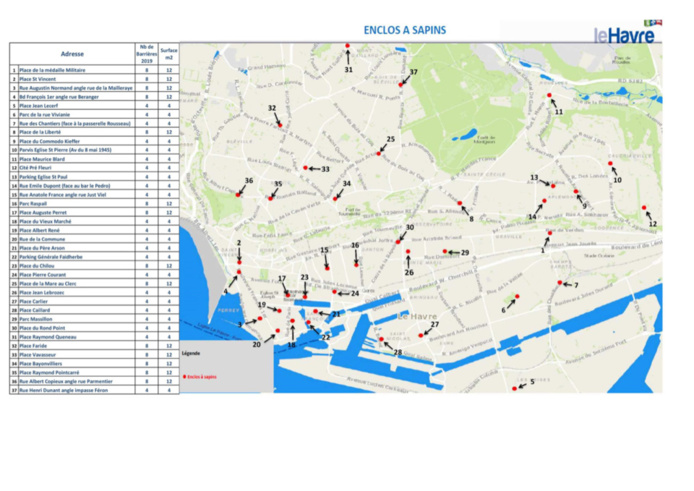Select the 'Place de la médaille Militaire' row
Screen dimensions: 694x491
tap(72, 71)
